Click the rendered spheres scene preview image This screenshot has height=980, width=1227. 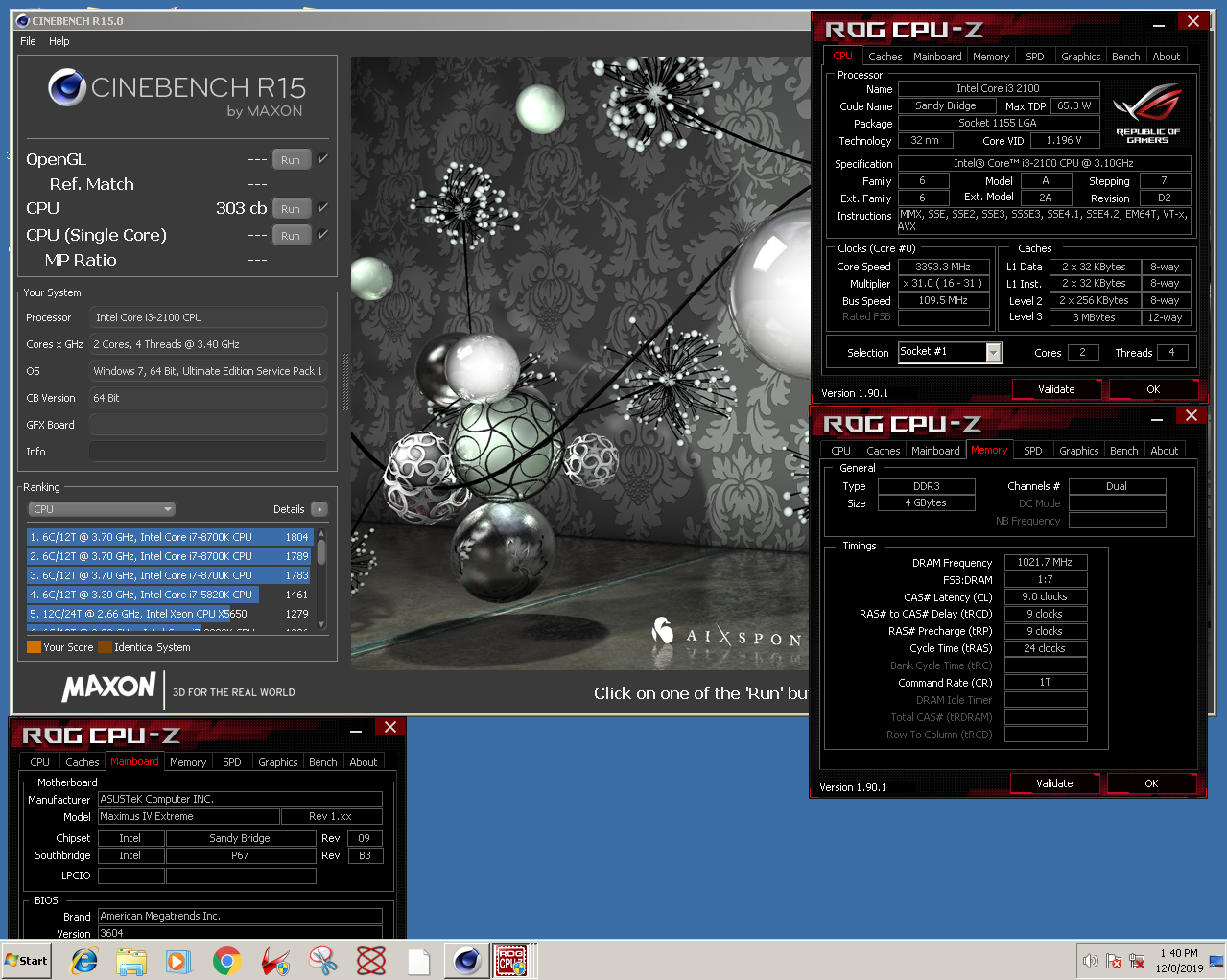580,363
